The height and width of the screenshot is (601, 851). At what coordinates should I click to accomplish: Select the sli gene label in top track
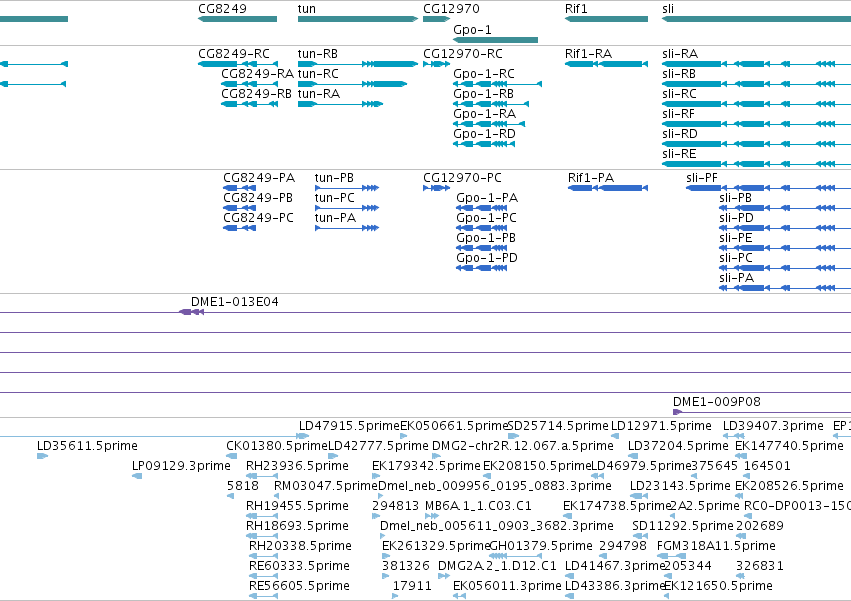[668, 9]
